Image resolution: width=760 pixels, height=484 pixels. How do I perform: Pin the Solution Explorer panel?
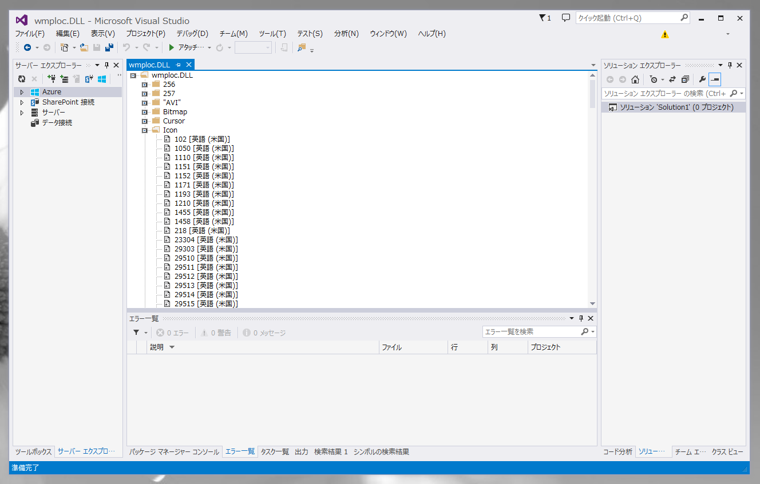pyautogui.click(x=730, y=65)
